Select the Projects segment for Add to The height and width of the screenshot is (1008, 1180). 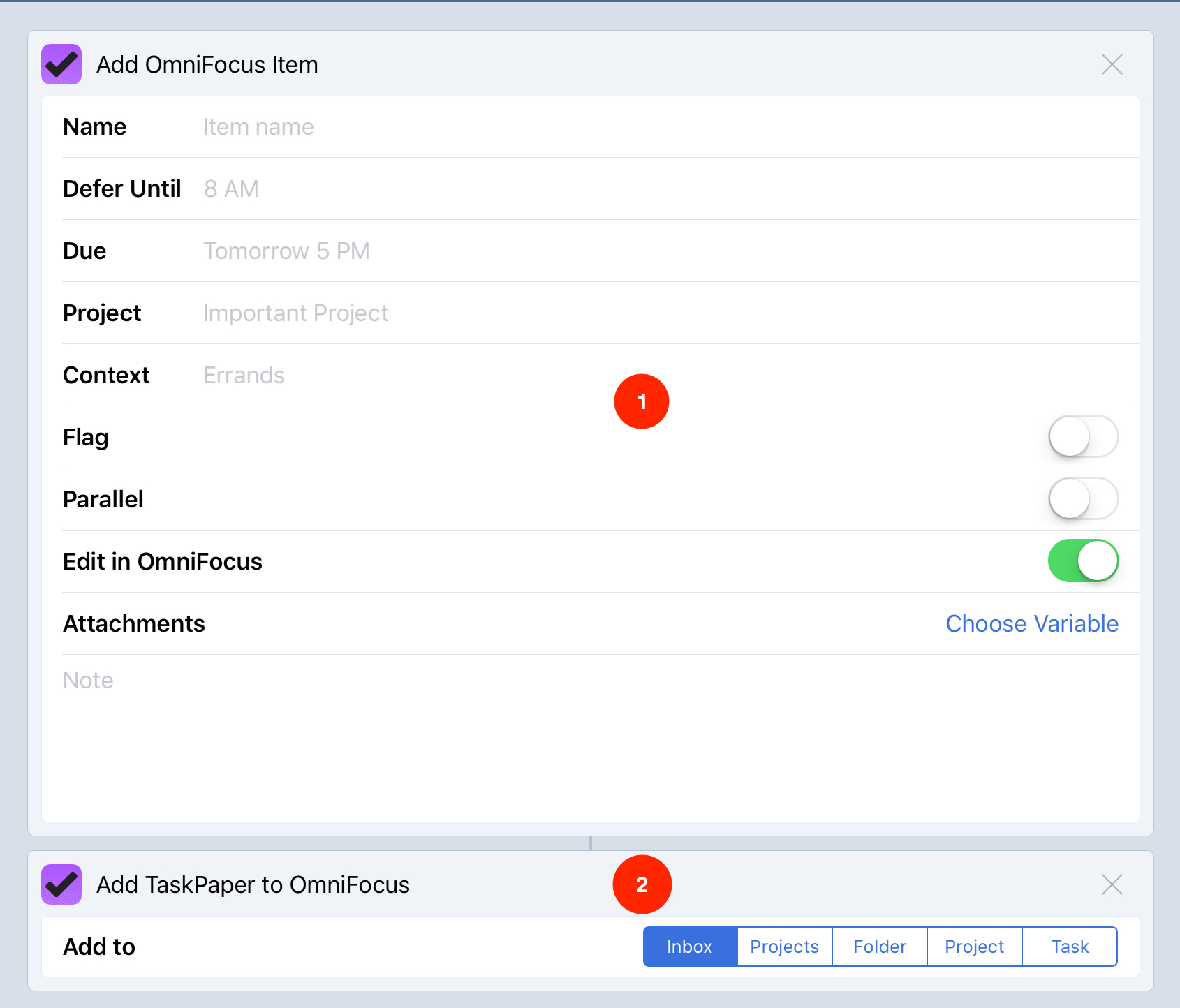click(x=785, y=947)
